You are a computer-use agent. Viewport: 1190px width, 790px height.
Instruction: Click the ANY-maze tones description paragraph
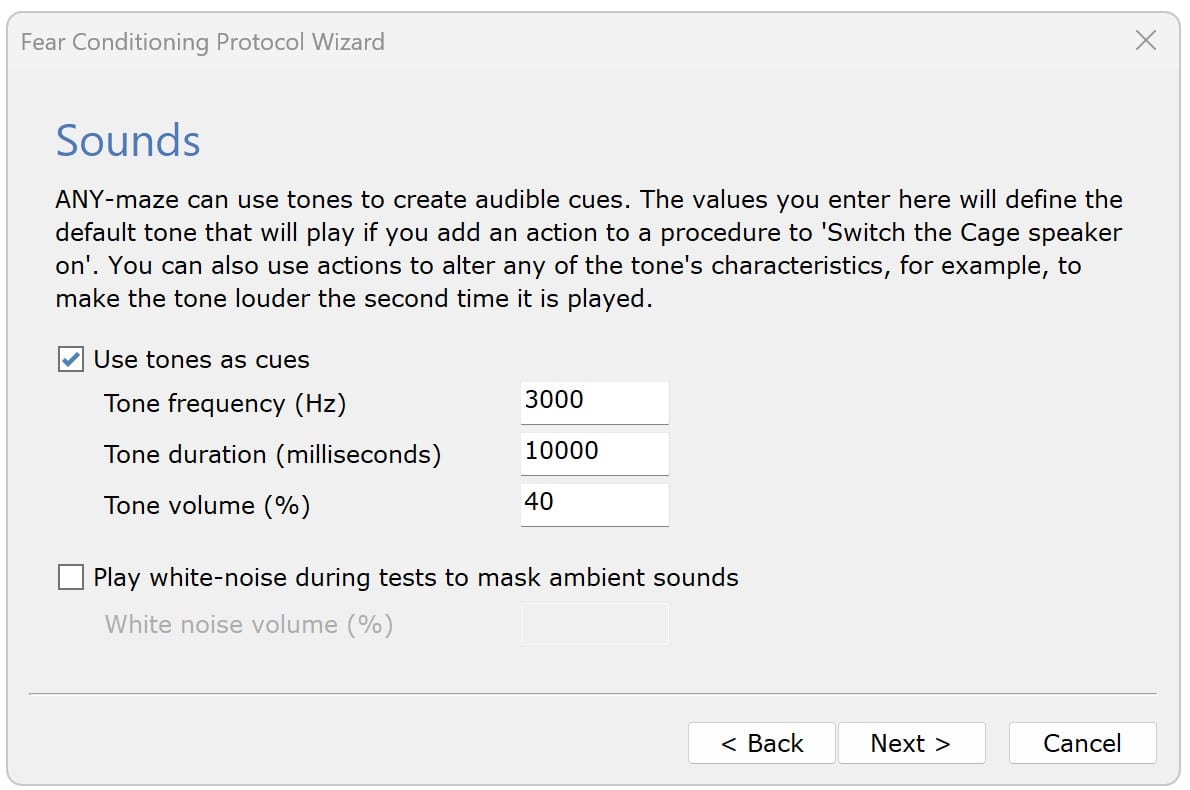[x=588, y=249]
